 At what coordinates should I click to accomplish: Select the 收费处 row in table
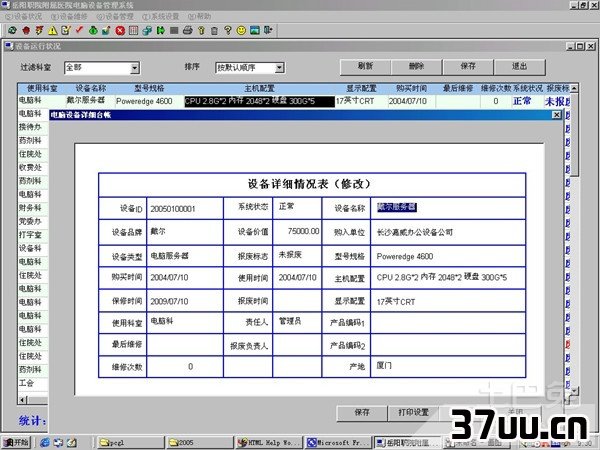pos(33,168)
